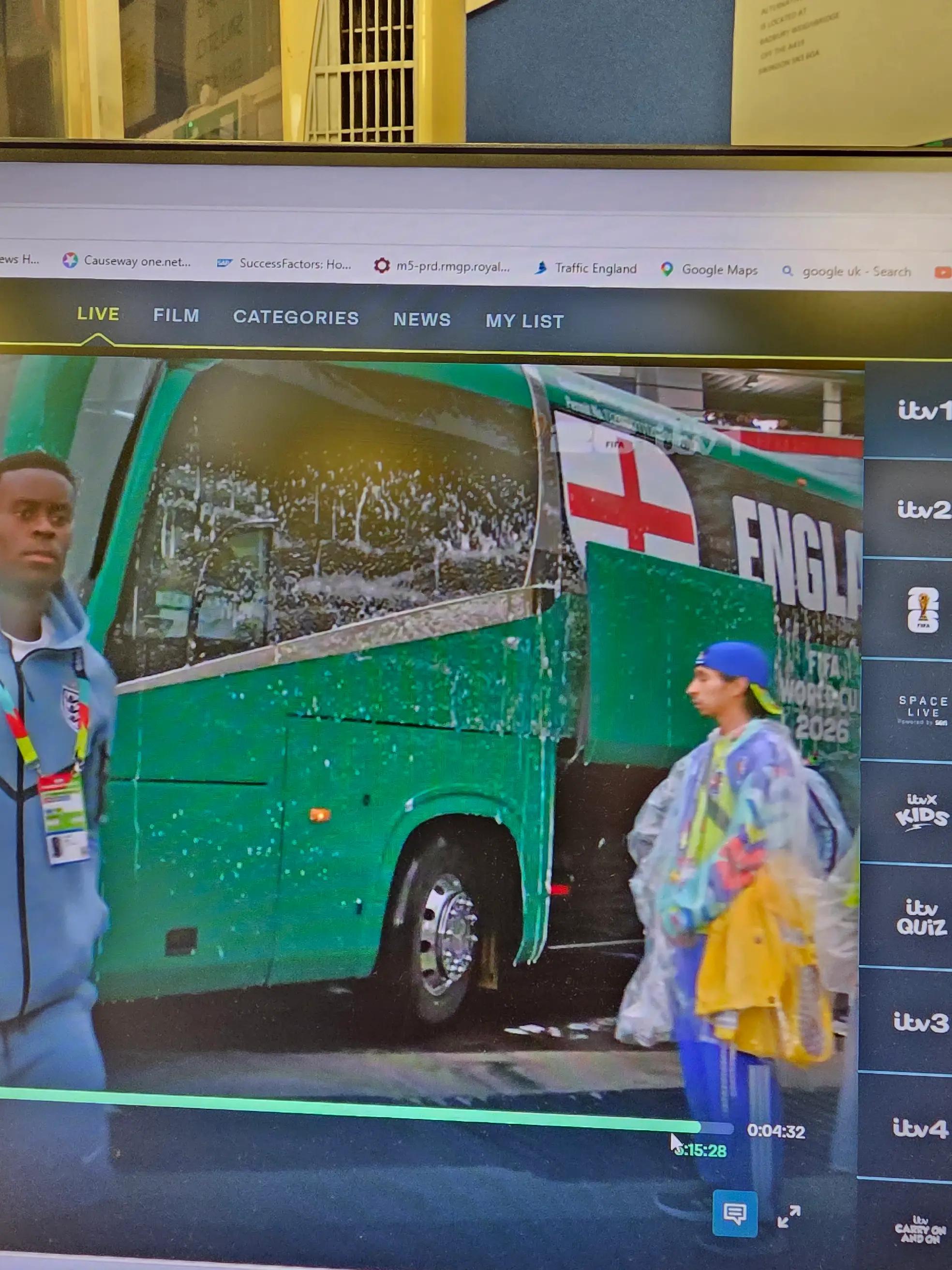Open the m5-prd.rmgp.royal bookmark
Viewport: 952px width, 1270px height.
442,266
